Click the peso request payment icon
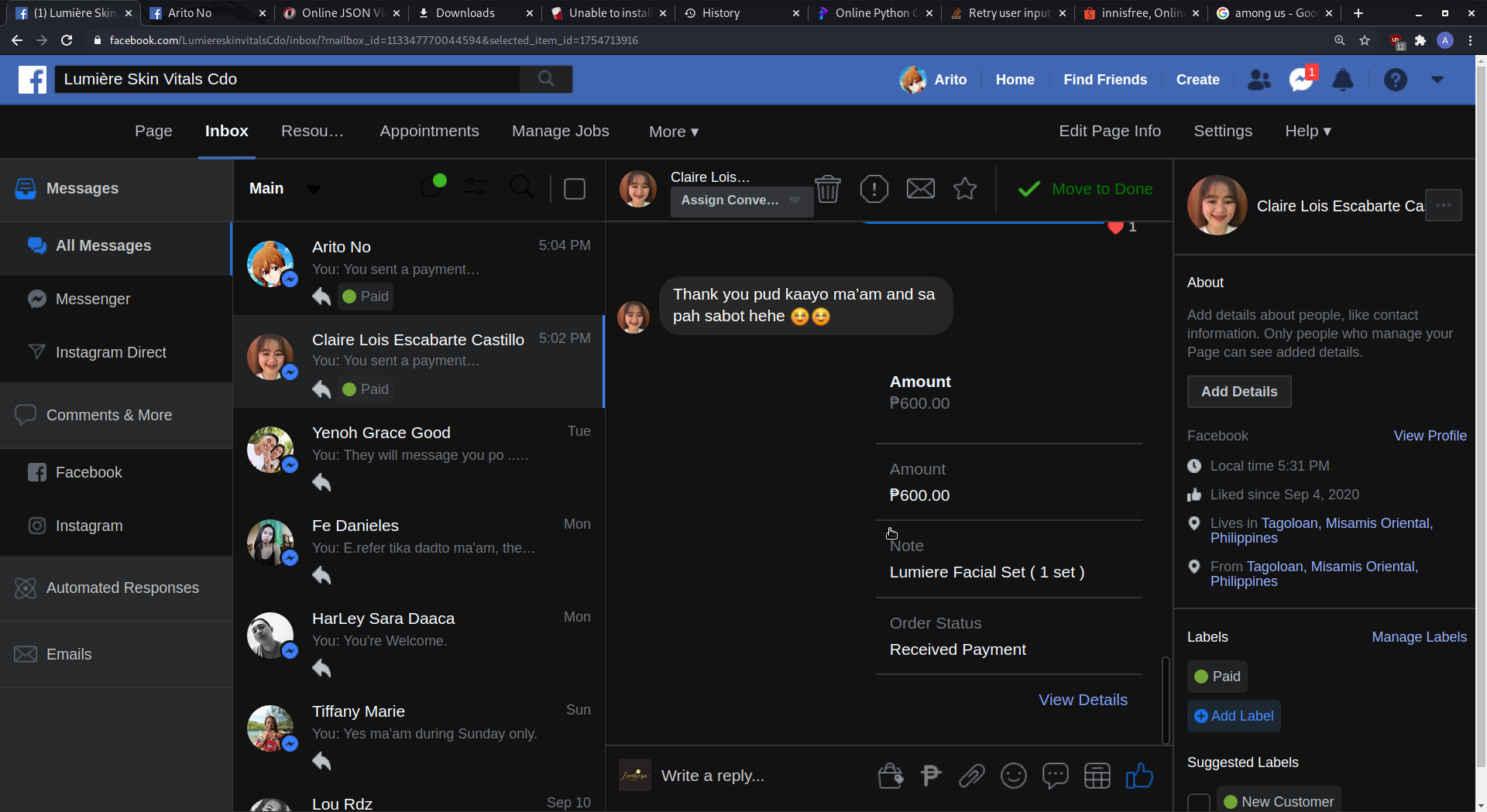Image resolution: width=1487 pixels, height=812 pixels. [x=931, y=775]
